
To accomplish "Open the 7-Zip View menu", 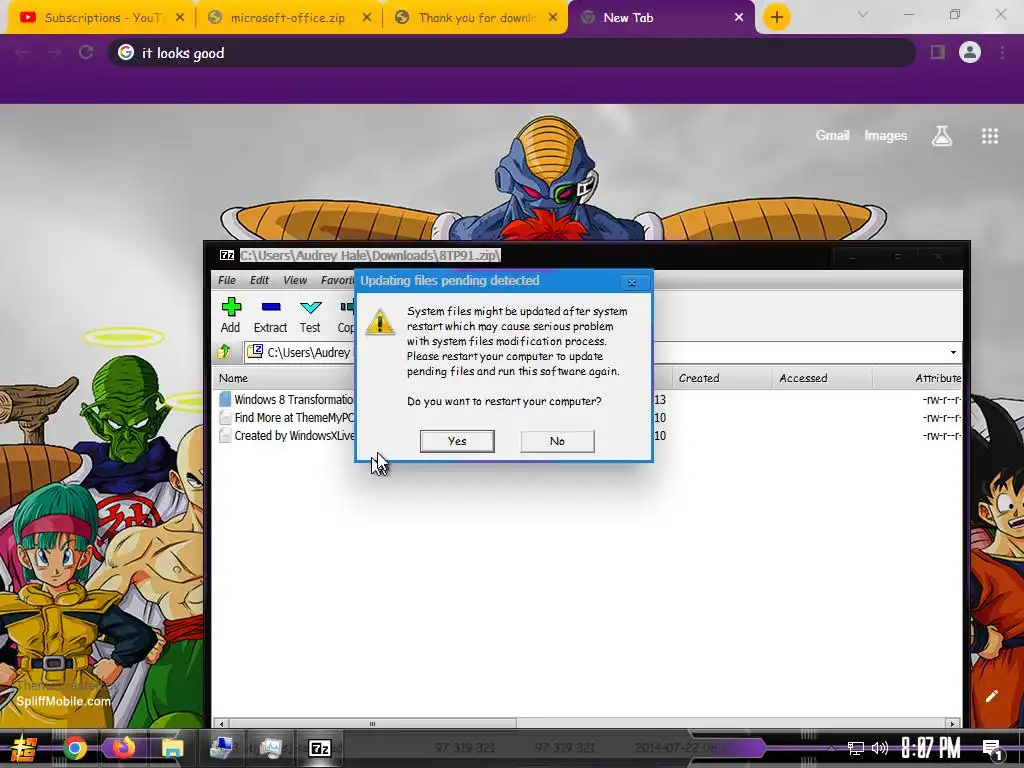I will [x=295, y=280].
